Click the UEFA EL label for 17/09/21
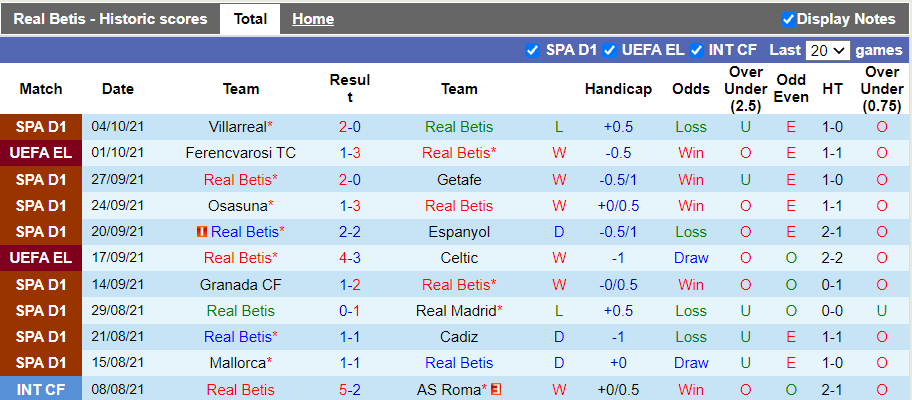 41,258
